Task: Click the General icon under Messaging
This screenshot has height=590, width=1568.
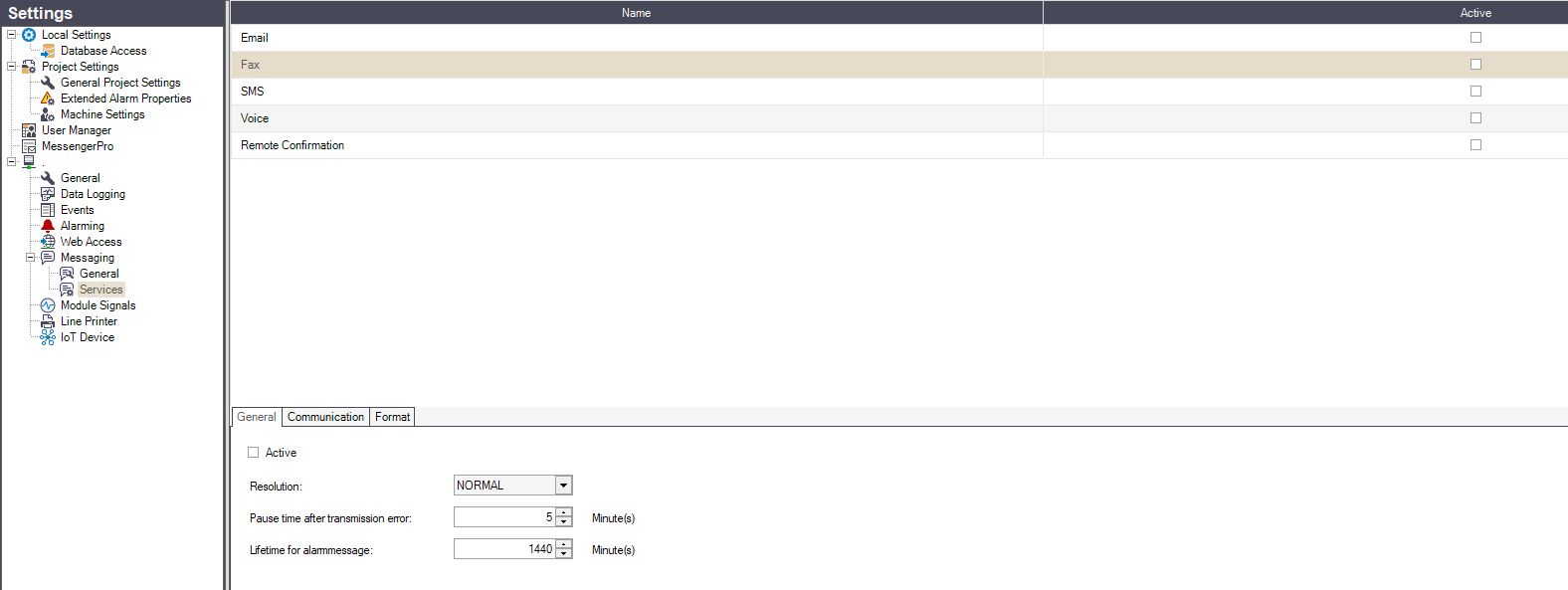Action: [x=67, y=274]
